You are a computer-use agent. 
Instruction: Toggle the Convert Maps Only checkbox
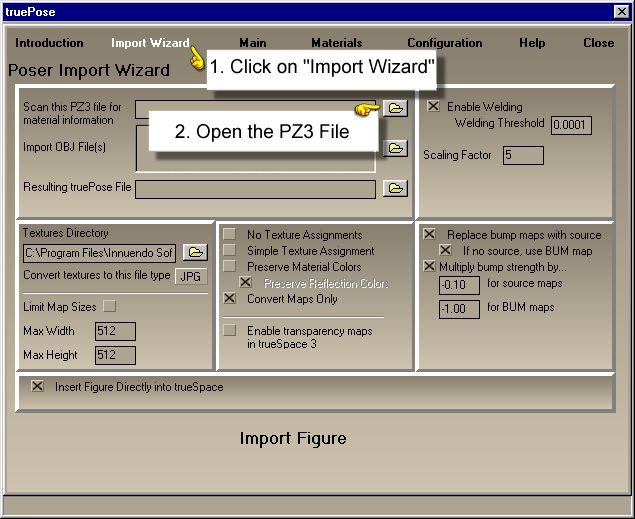229,299
